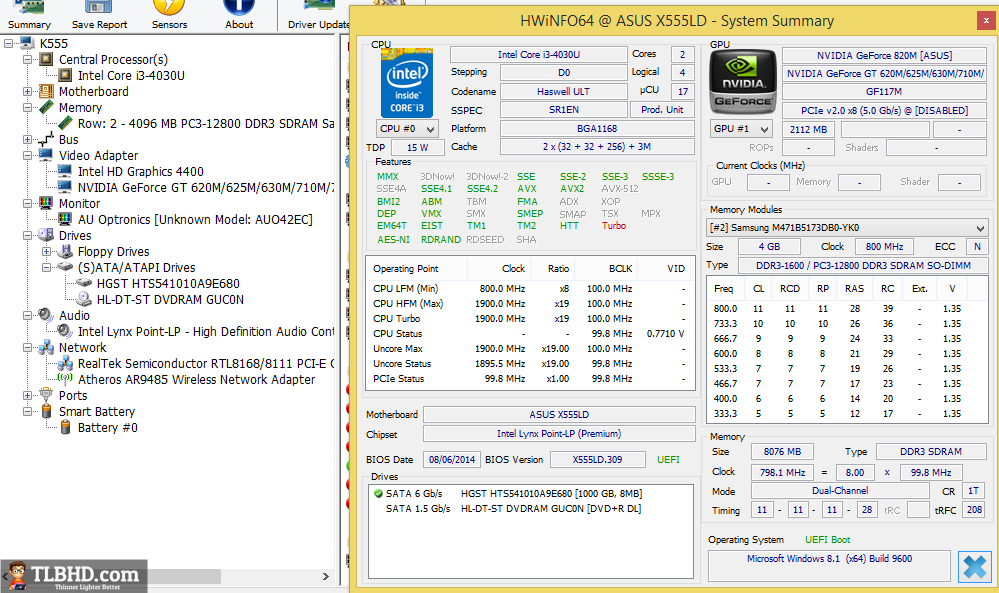Collapse the Memory tree node
This screenshot has width=999, height=593.
[27, 107]
